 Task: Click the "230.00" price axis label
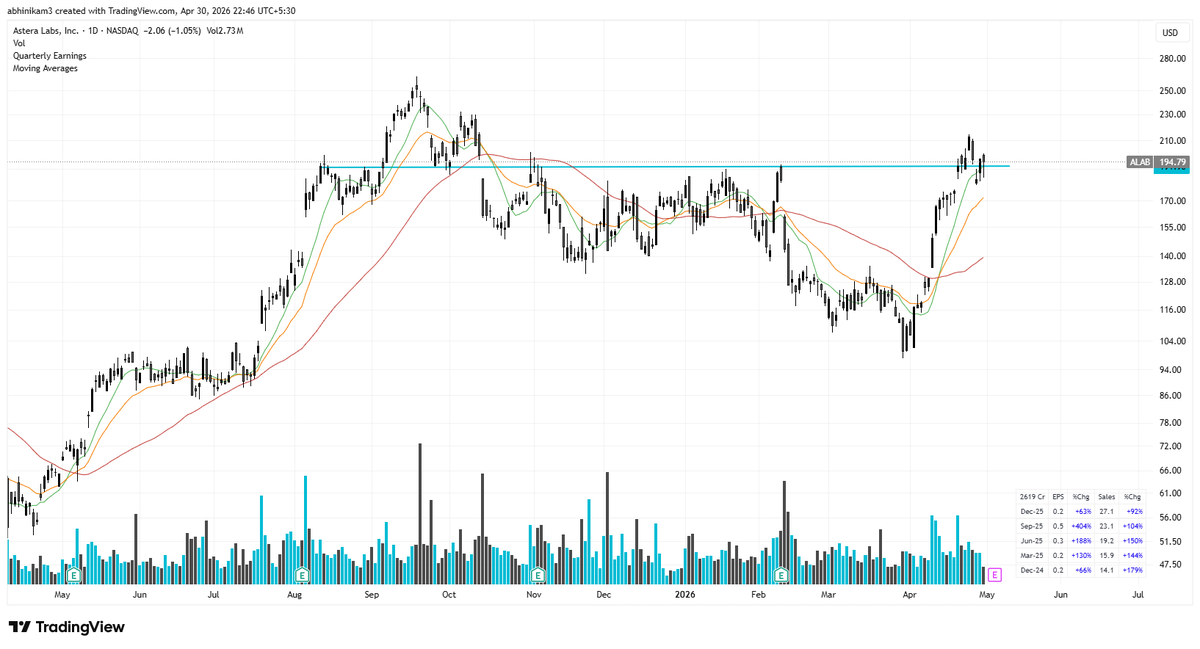coord(1172,115)
